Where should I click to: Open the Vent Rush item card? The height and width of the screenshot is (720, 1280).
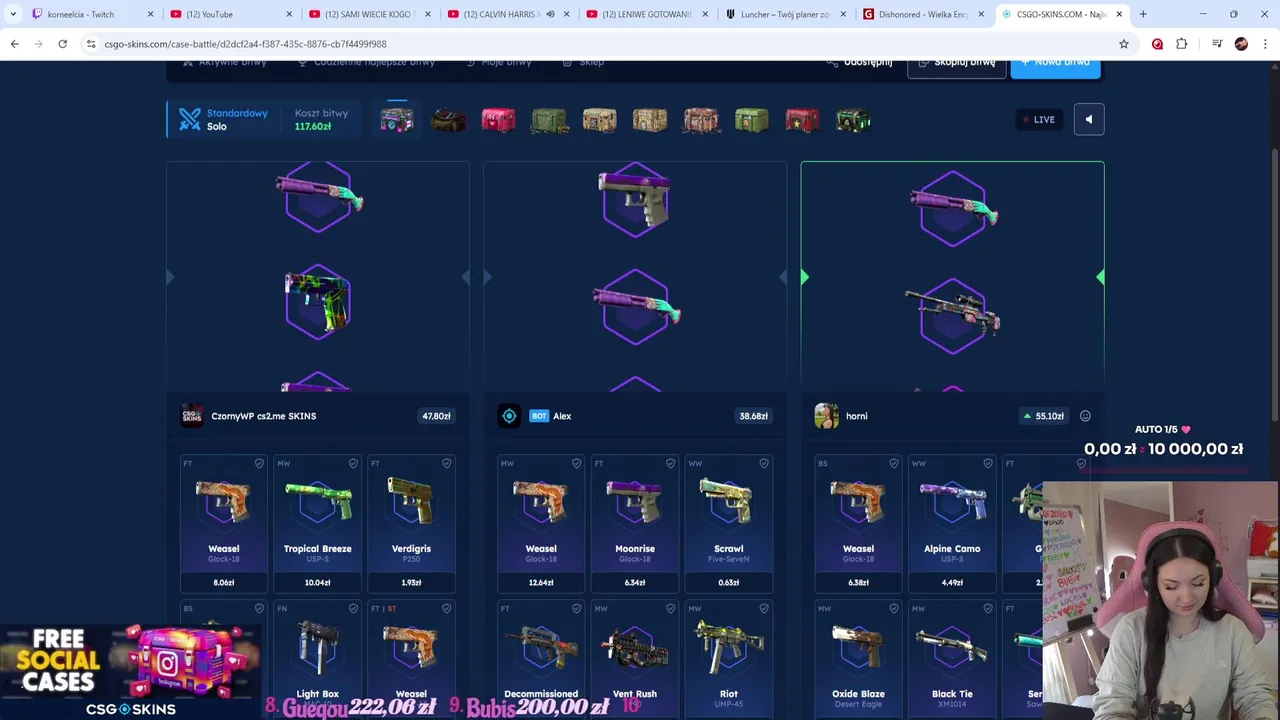coord(635,660)
